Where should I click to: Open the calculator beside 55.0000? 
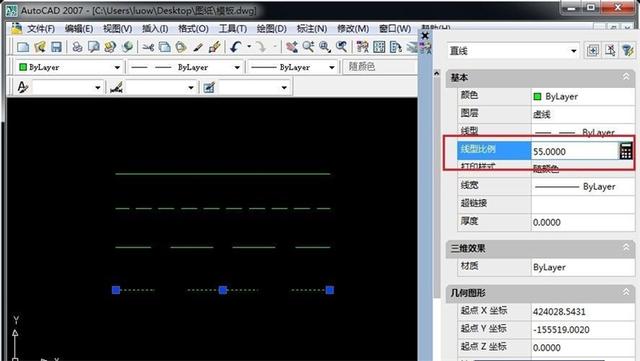tap(626, 151)
